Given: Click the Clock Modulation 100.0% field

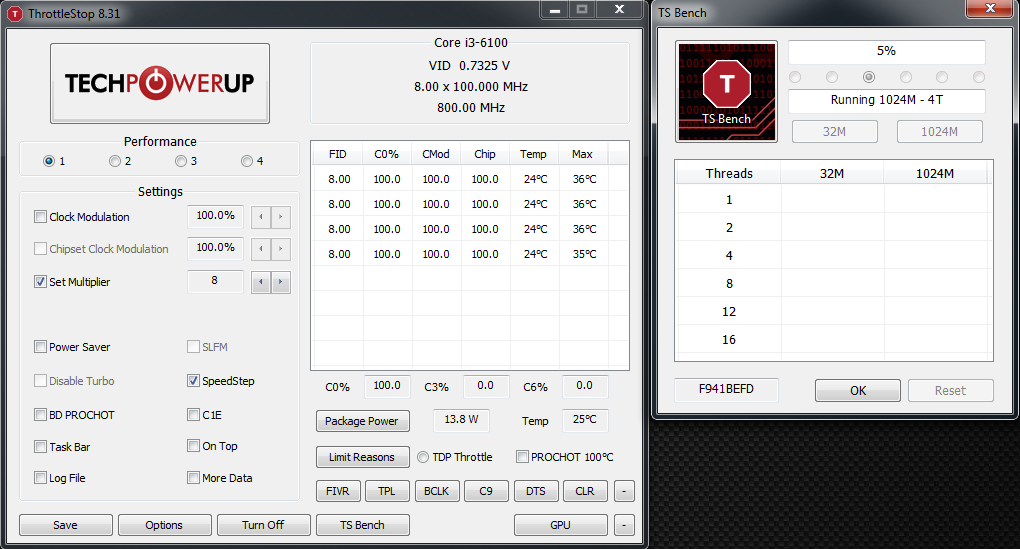Looking at the screenshot, I should (215, 216).
